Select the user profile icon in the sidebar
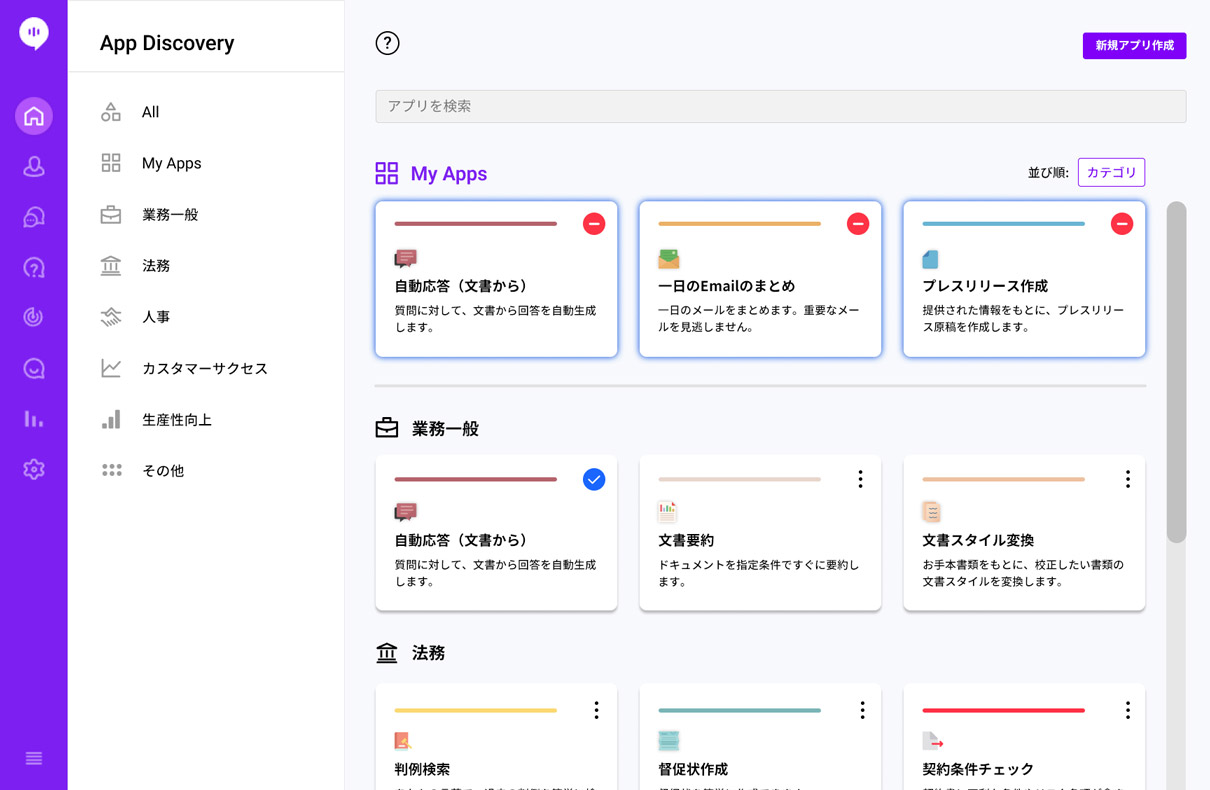 (33, 166)
